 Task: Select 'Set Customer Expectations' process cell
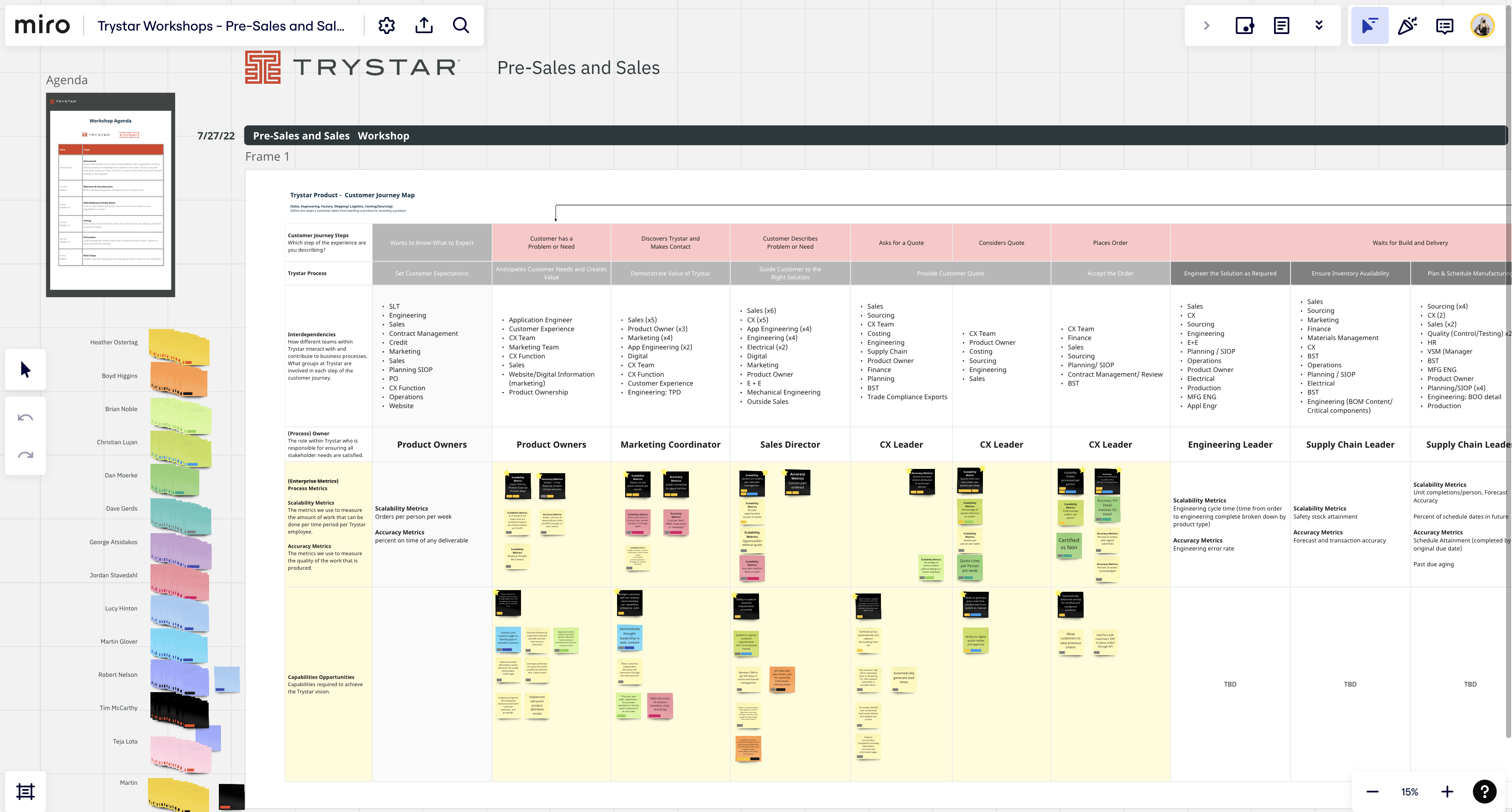432,274
